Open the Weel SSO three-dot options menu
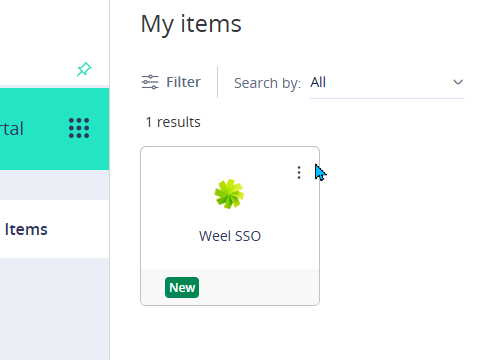Screen dimensions: 477x360 (299, 173)
